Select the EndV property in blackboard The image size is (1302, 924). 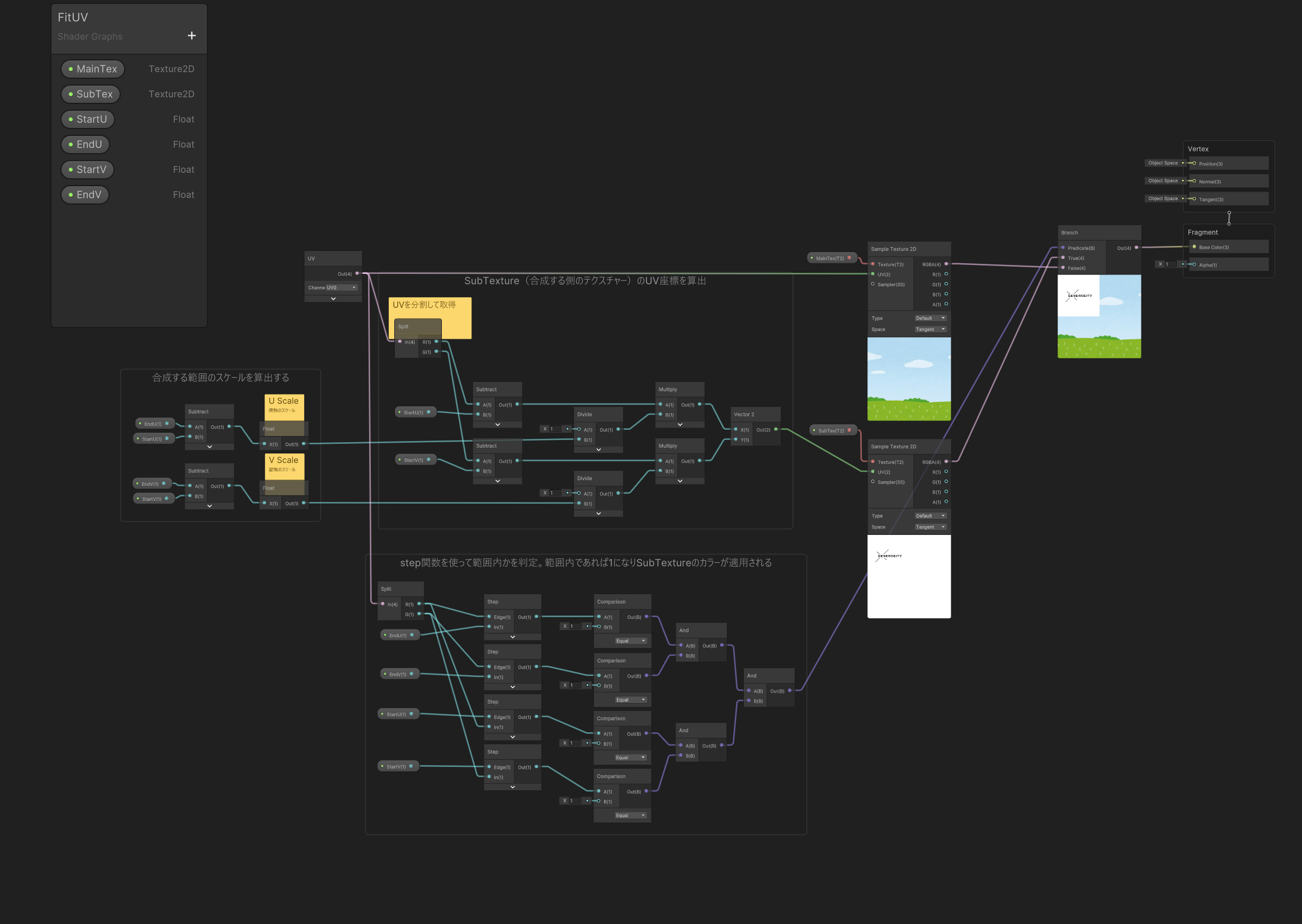pos(85,195)
